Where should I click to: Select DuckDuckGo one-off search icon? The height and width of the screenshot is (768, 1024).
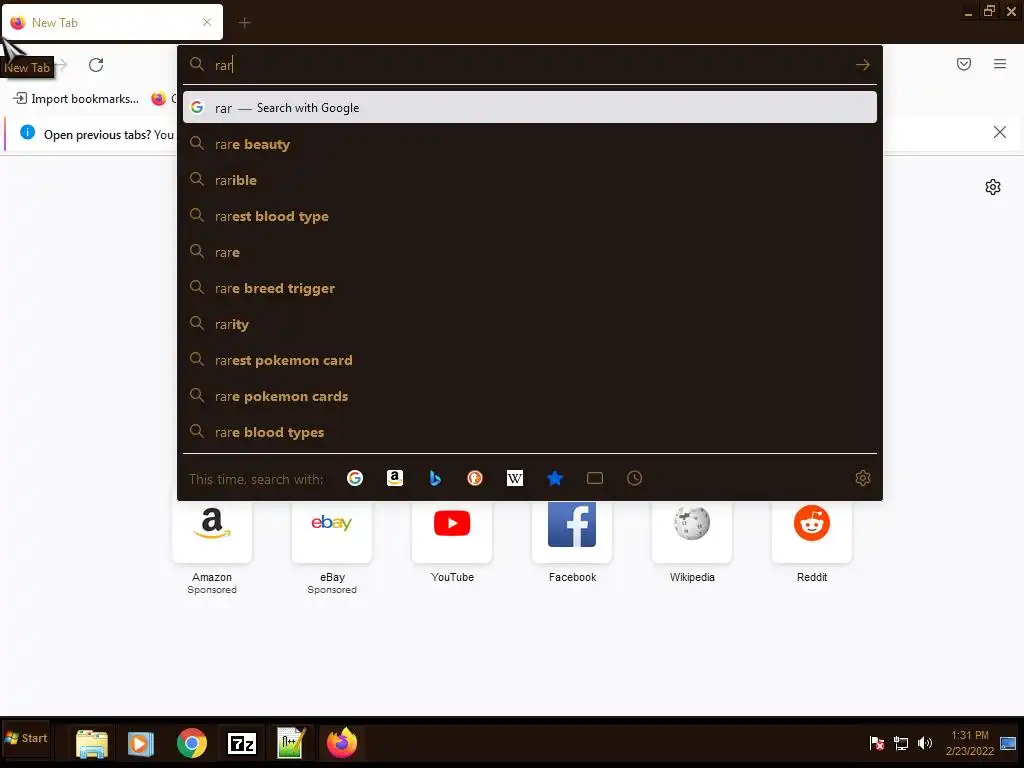475,478
